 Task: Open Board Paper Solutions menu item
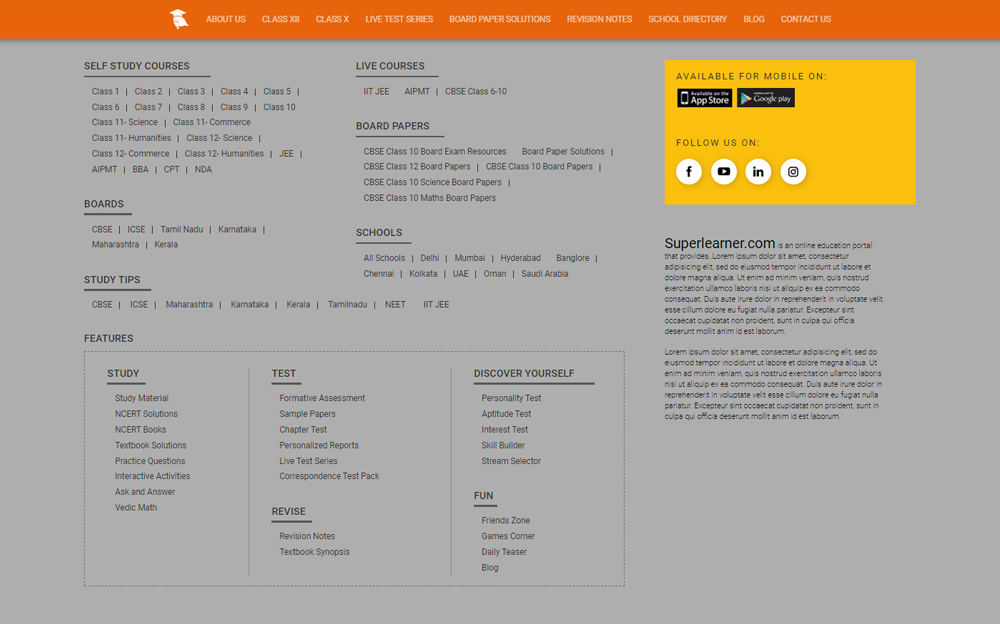(500, 19)
